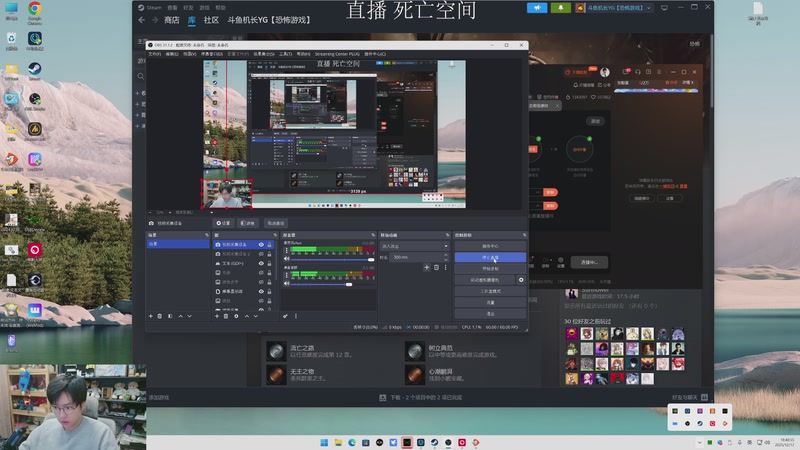Image resolution: width=800 pixels, height=450 pixels.
Task: Open second mixer channel dots menu
Action: 286,274
